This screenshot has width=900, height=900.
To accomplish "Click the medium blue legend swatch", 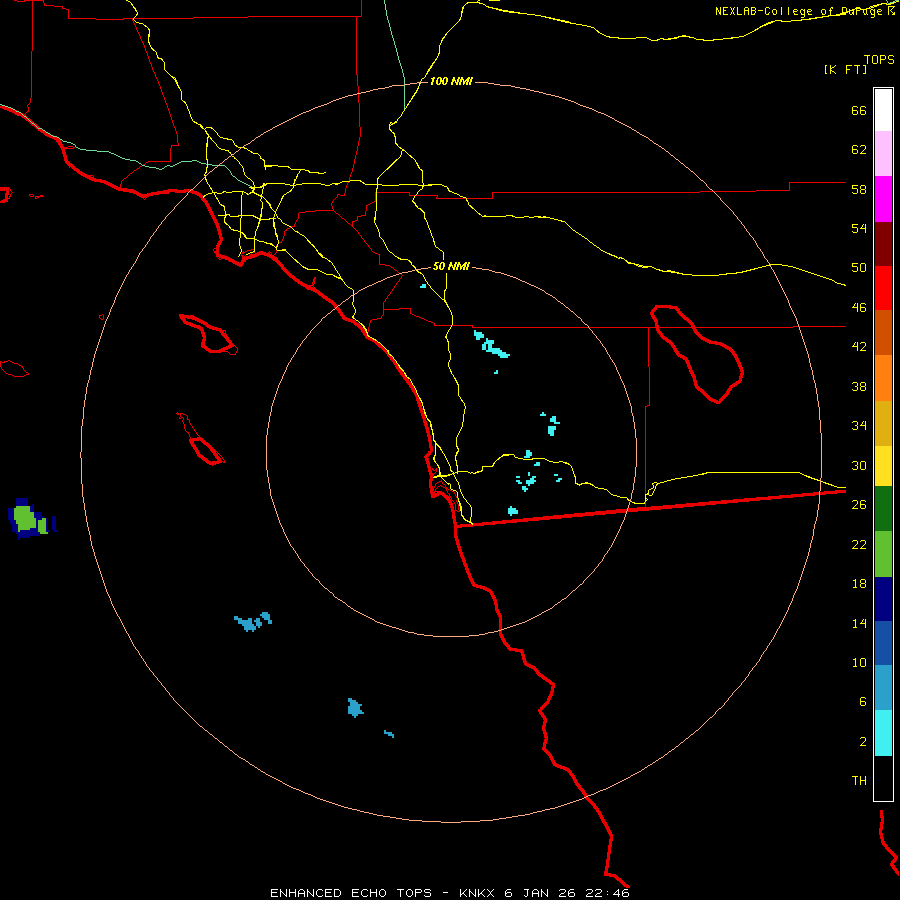I will pyautogui.click(x=883, y=643).
